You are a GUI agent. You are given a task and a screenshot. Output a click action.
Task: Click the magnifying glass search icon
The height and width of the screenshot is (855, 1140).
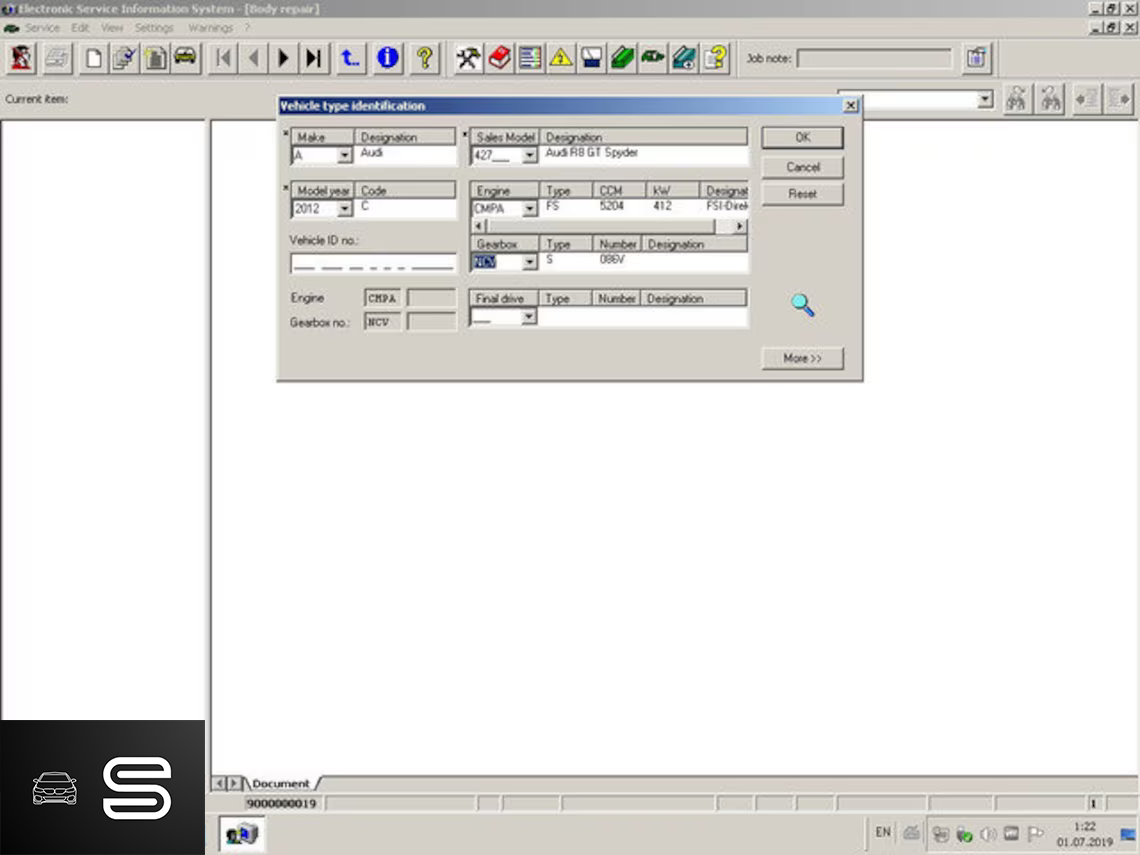click(803, 305)
